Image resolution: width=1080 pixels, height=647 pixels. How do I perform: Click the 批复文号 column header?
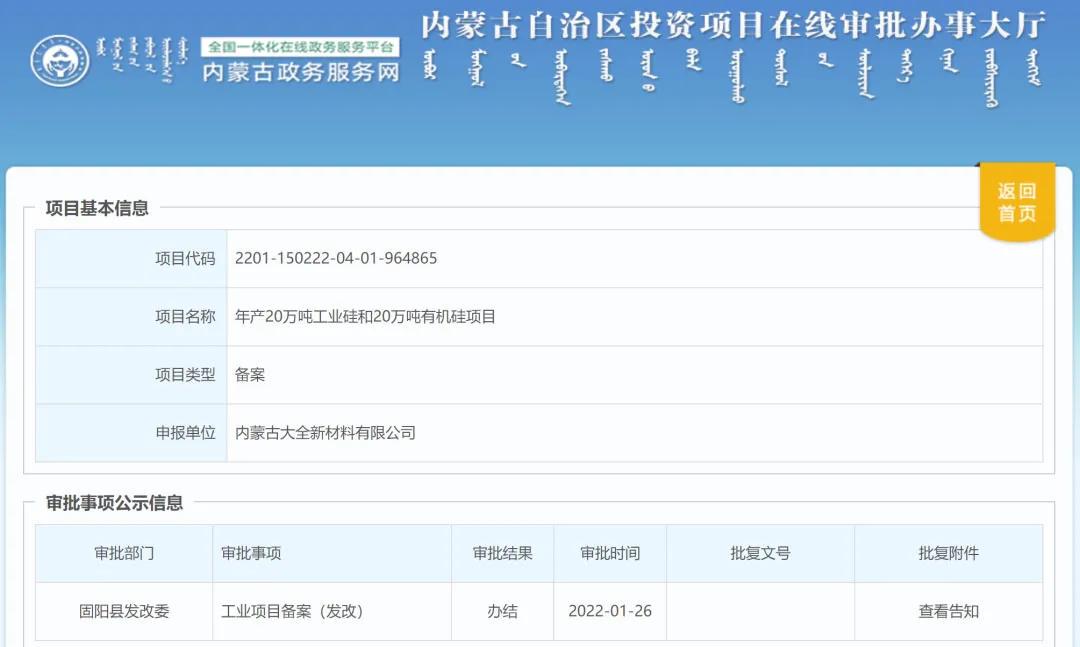click(760, 553)
